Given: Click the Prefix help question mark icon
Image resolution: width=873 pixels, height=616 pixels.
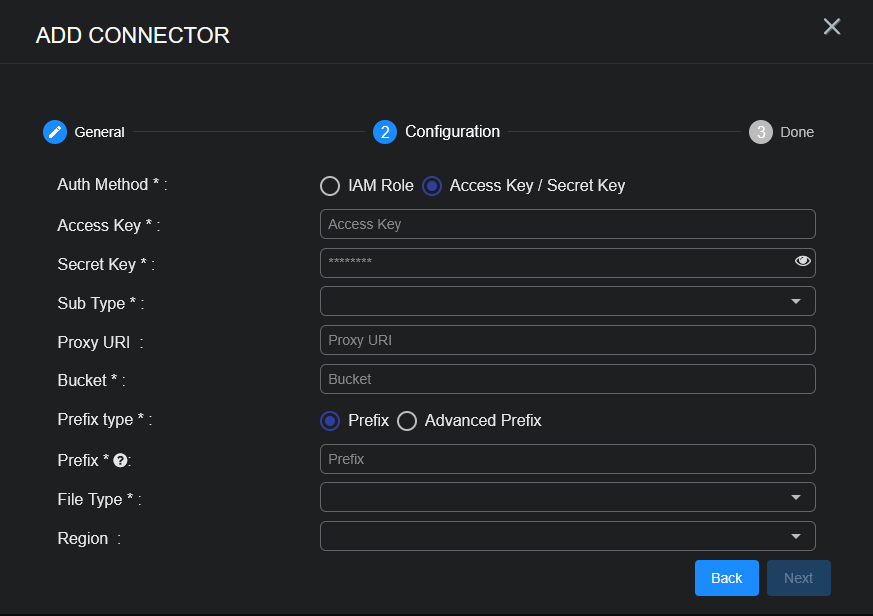Looking at the screenshot, I should [x=120, y=460].
